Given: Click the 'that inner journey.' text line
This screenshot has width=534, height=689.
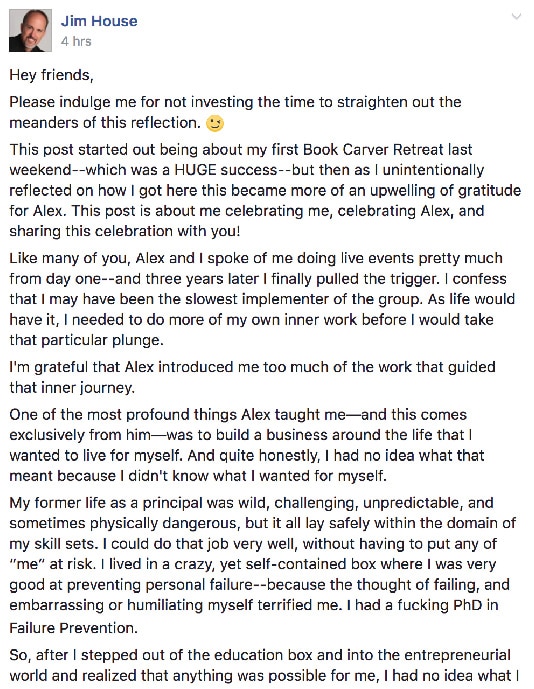Looking at the screenshot, I should pyautogui.click(x=72, y=388).
